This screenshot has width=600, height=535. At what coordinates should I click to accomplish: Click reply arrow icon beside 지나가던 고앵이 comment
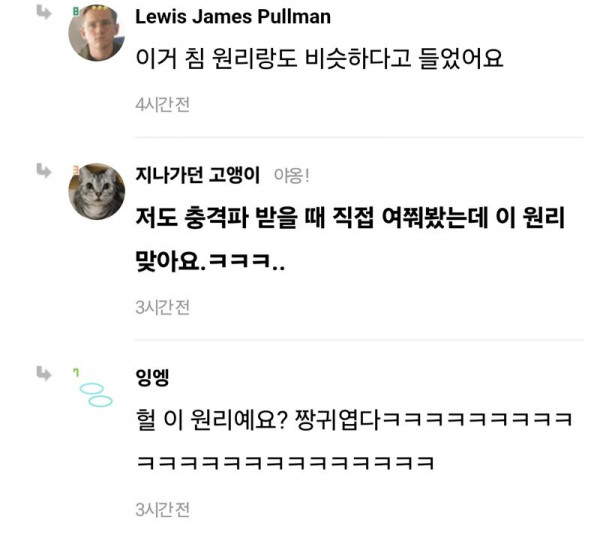pyautogui.click(x=44, y=171)
